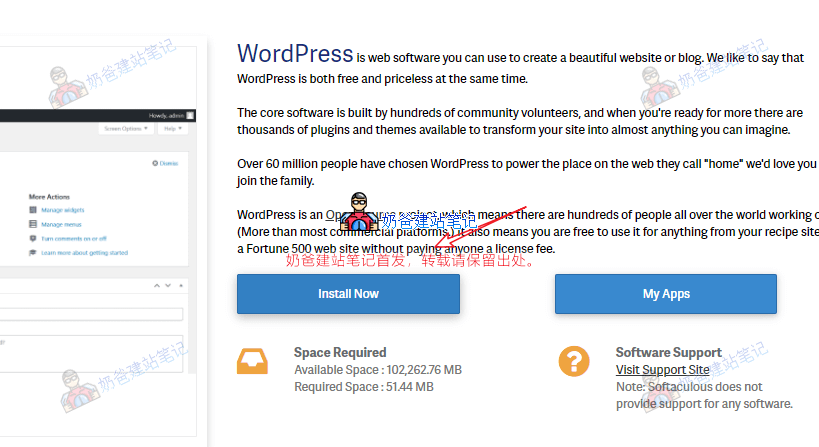Click the Manage widgets icon
Screen dimensions: 819x447
33,210
